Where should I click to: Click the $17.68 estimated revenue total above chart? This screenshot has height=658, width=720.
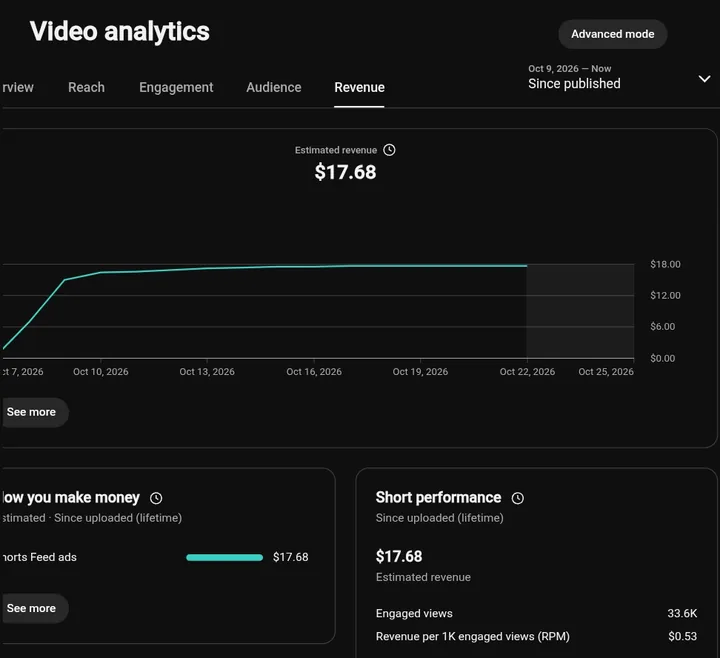point(345,172)
